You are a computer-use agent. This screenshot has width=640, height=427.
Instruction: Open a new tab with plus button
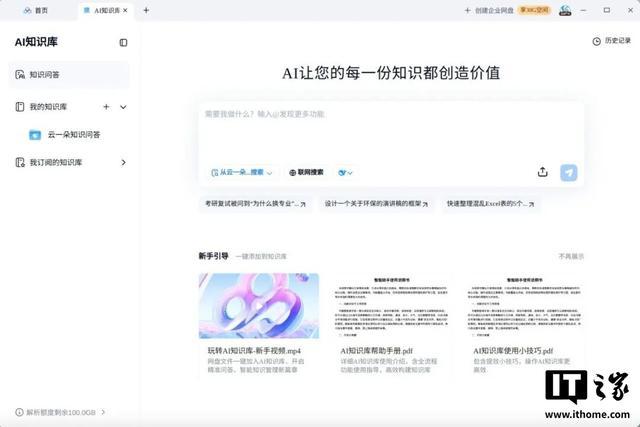click(146, 10)
